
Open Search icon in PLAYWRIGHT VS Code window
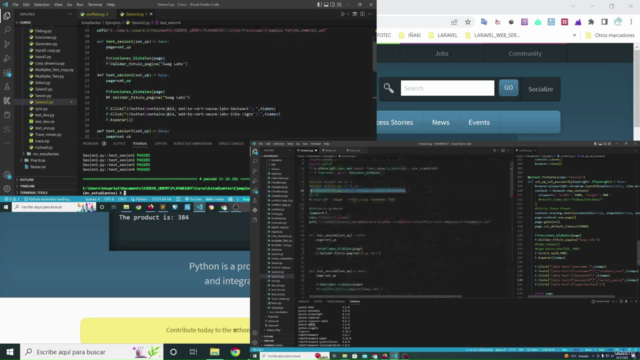[255, 162]
